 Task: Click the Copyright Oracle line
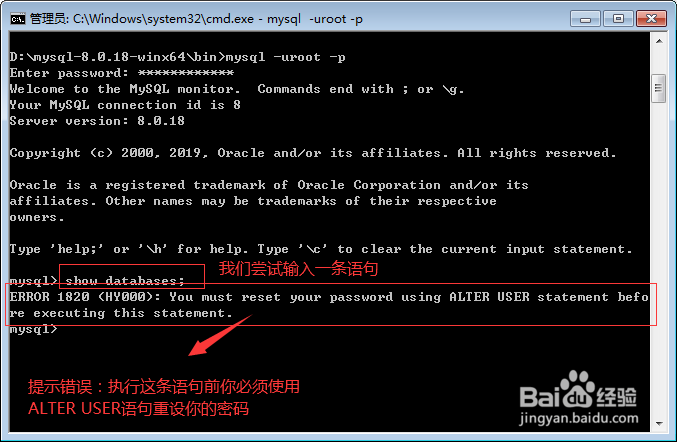(x=313, y=153)
